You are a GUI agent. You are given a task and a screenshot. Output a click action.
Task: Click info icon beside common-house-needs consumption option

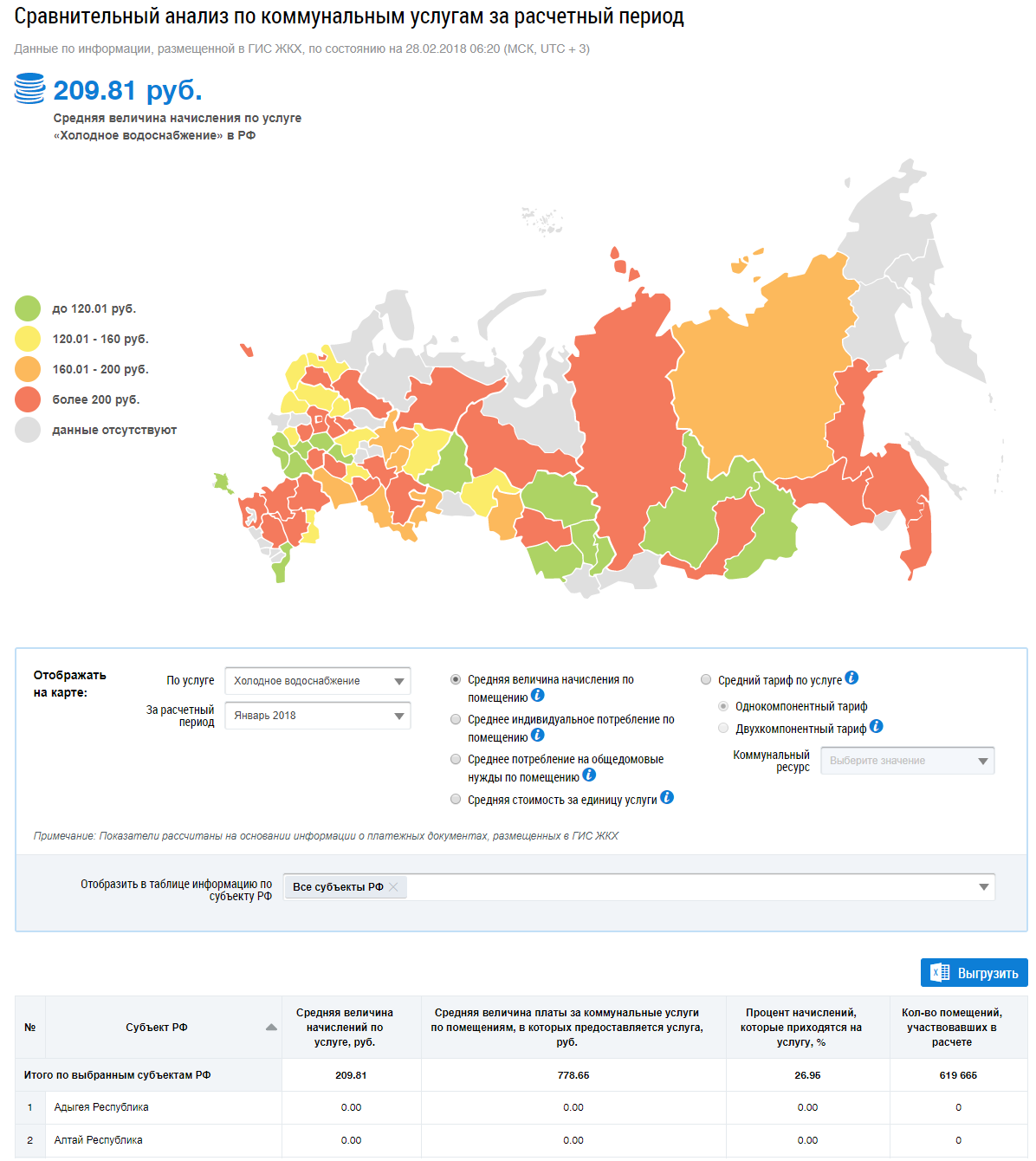coord(589,775)
